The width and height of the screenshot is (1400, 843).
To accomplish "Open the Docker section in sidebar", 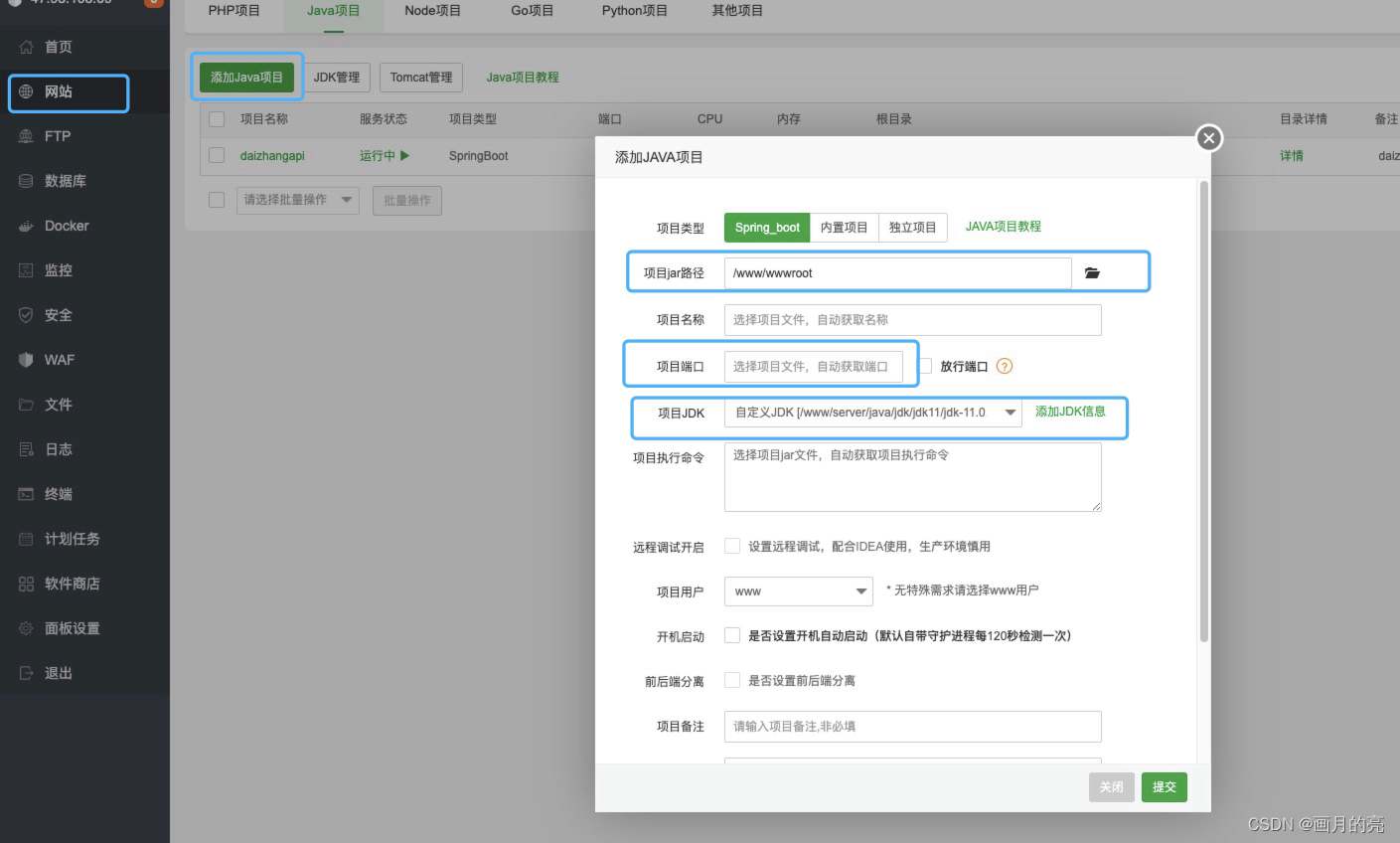I will [x=64, y=226].
